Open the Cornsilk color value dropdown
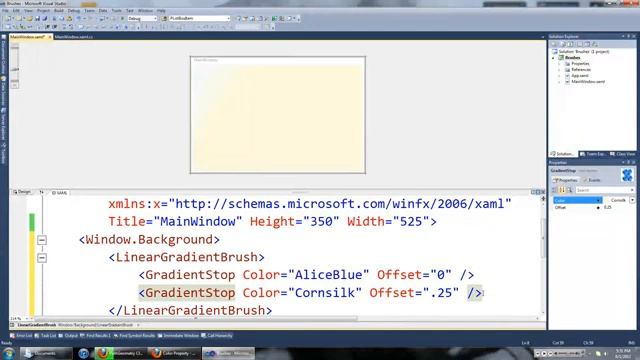The image size is (640, 360). [x=632, y=200]
